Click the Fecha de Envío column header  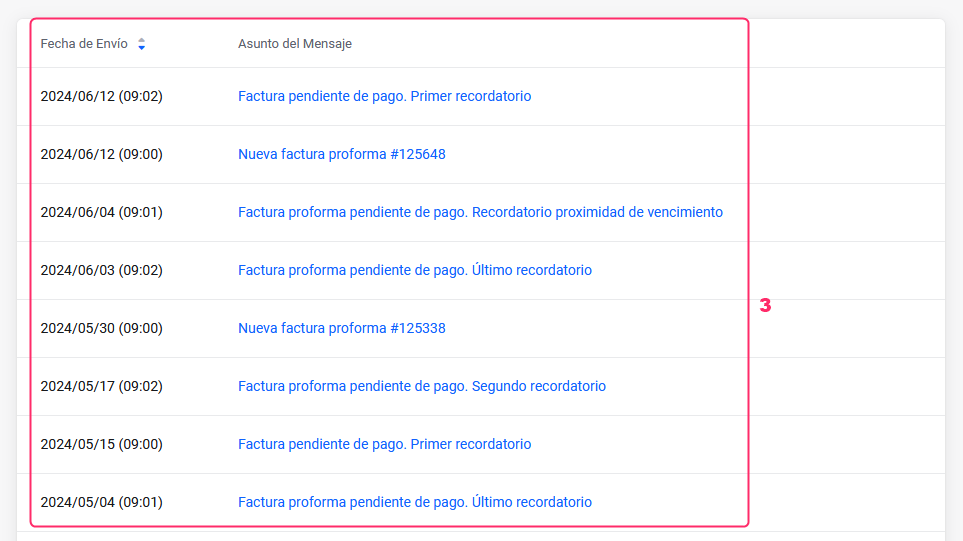click(x=84, y=44)
